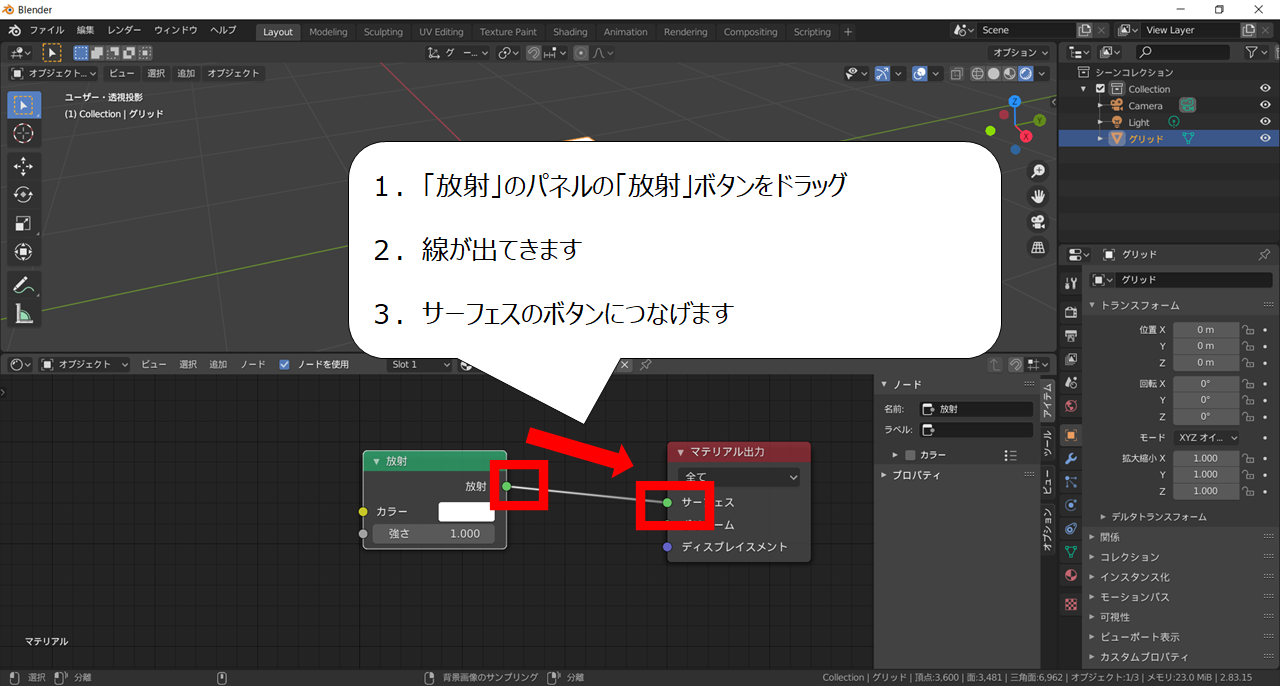1280x686 pixels.
Task: Hide グリッド object using its eye icon
Action: (x=1265, y=138)
